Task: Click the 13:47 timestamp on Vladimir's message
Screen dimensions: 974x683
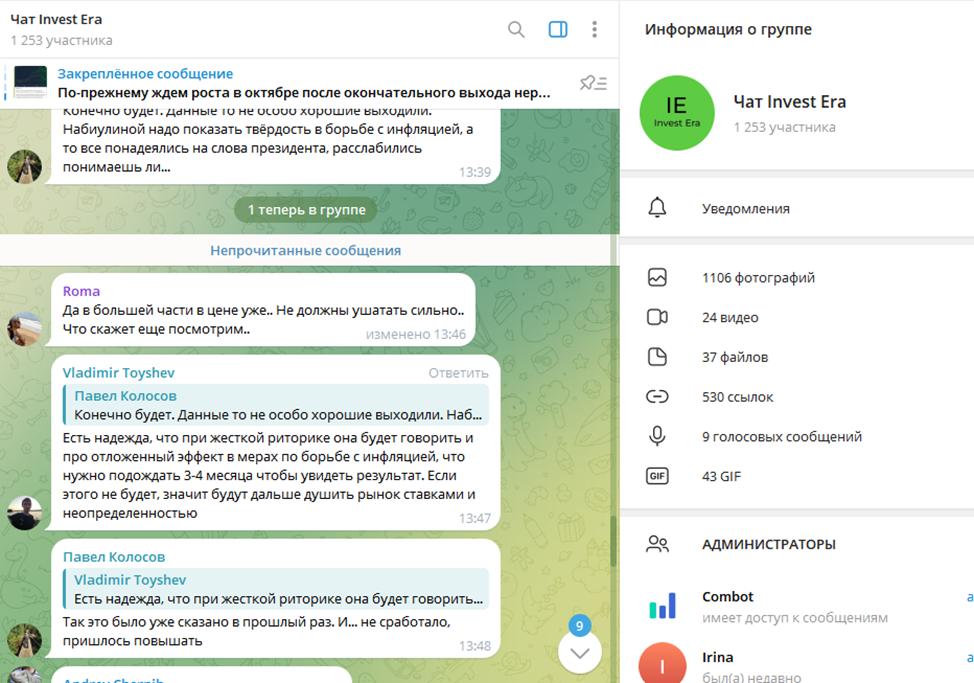Action: [475, 518]
